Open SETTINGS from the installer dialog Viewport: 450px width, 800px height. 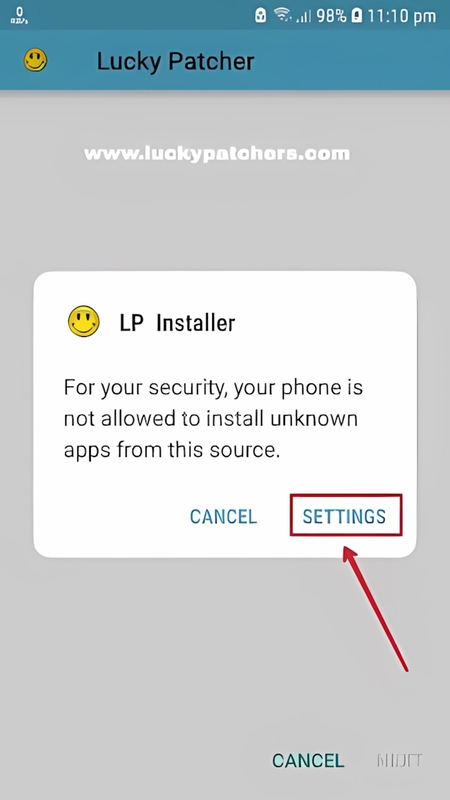coord(344,516)
